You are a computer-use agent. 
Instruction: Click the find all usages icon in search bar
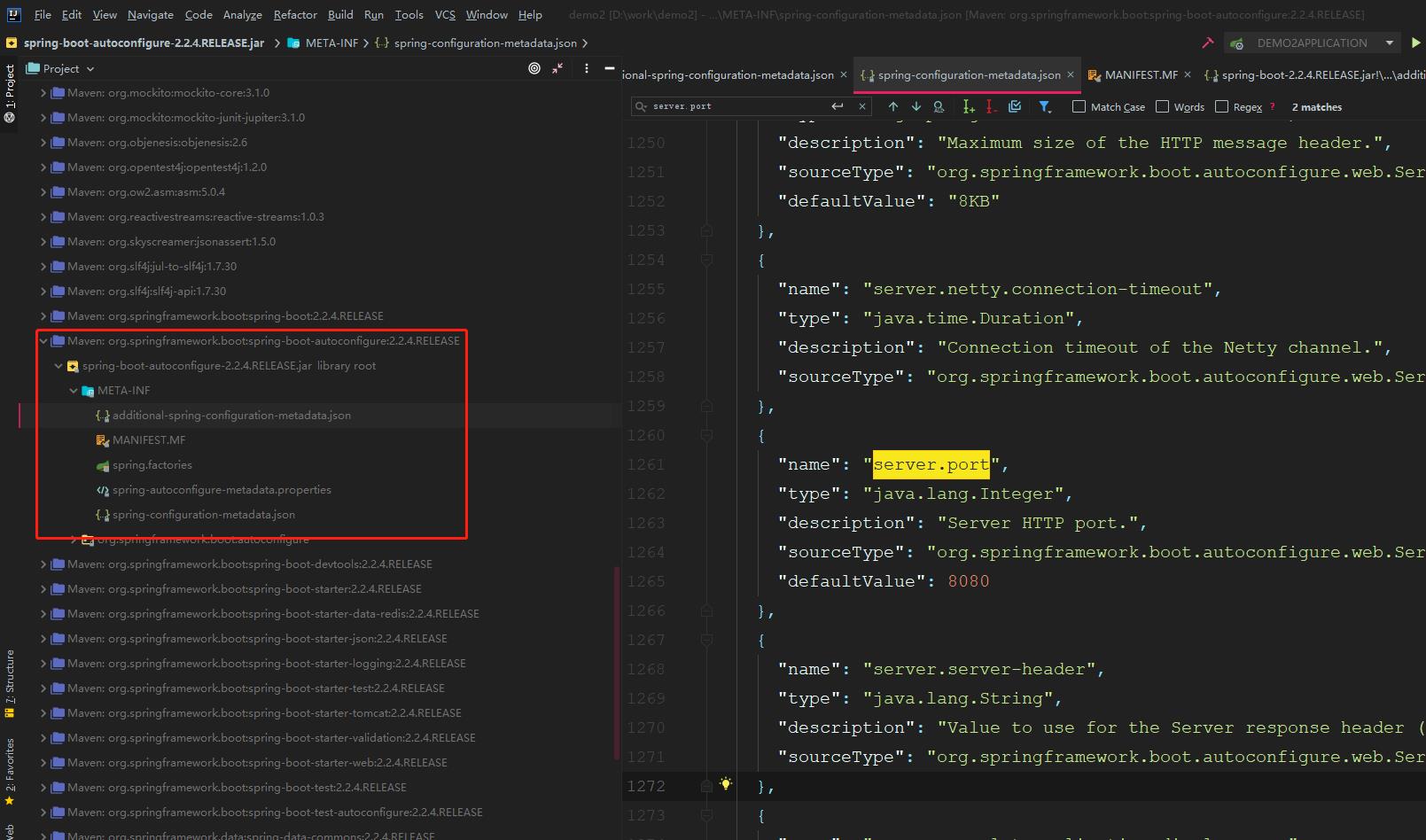939,106
